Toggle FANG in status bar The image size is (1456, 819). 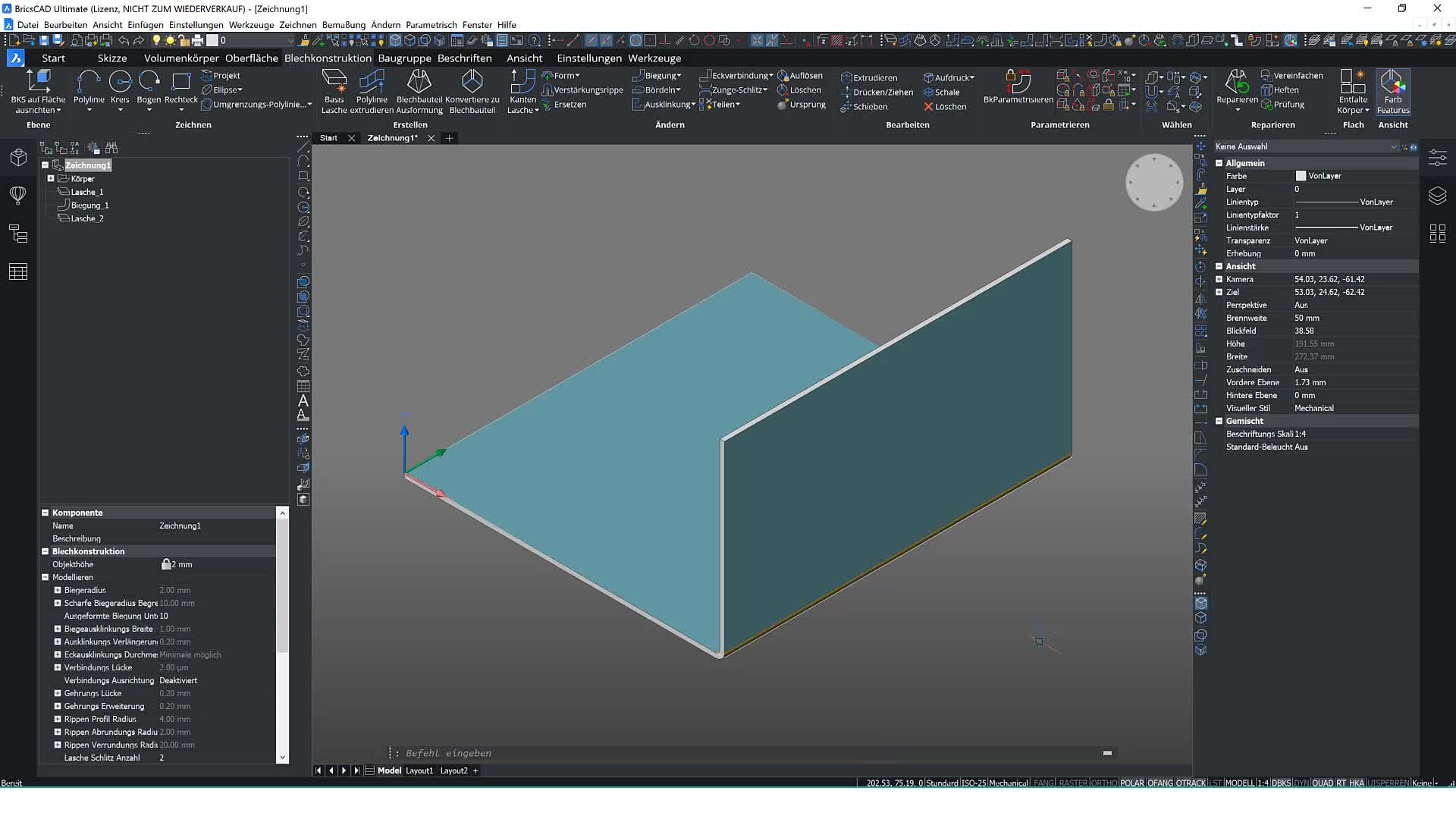click(x=1043, y=783)
